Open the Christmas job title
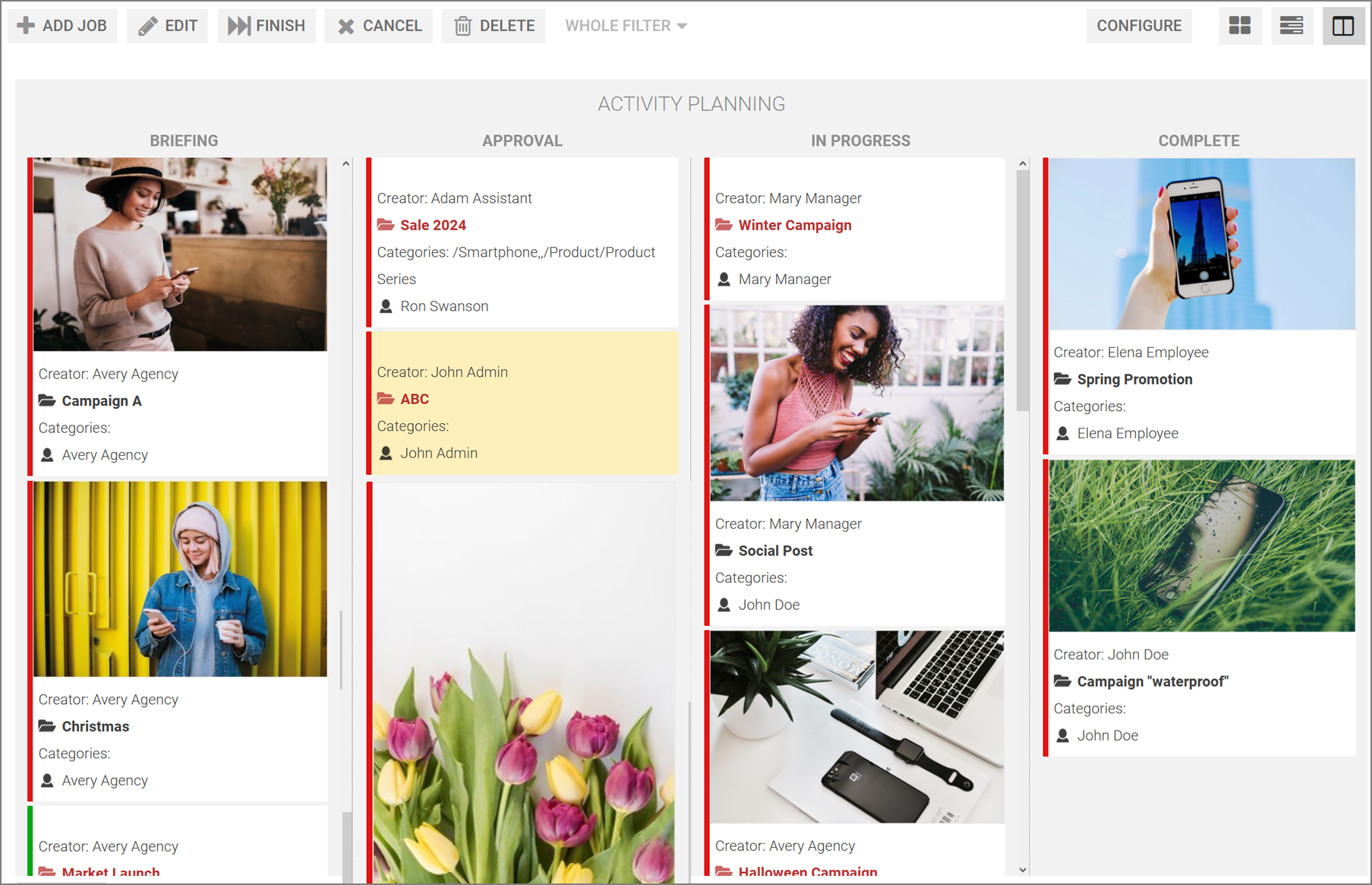 96,726
